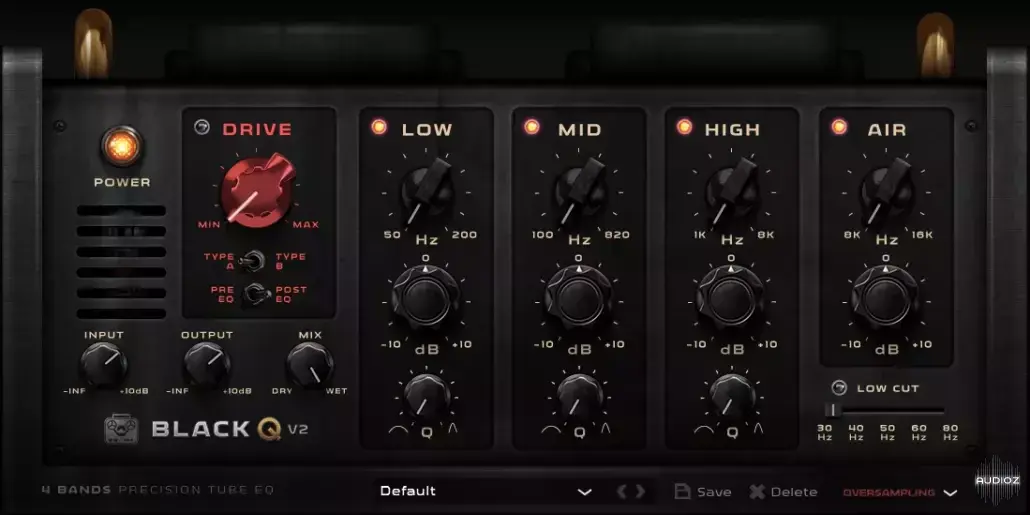This screenshot has width=1030, height=515.
Task: Click the LOW band Hz frequency knob
Action: point(427,192)
